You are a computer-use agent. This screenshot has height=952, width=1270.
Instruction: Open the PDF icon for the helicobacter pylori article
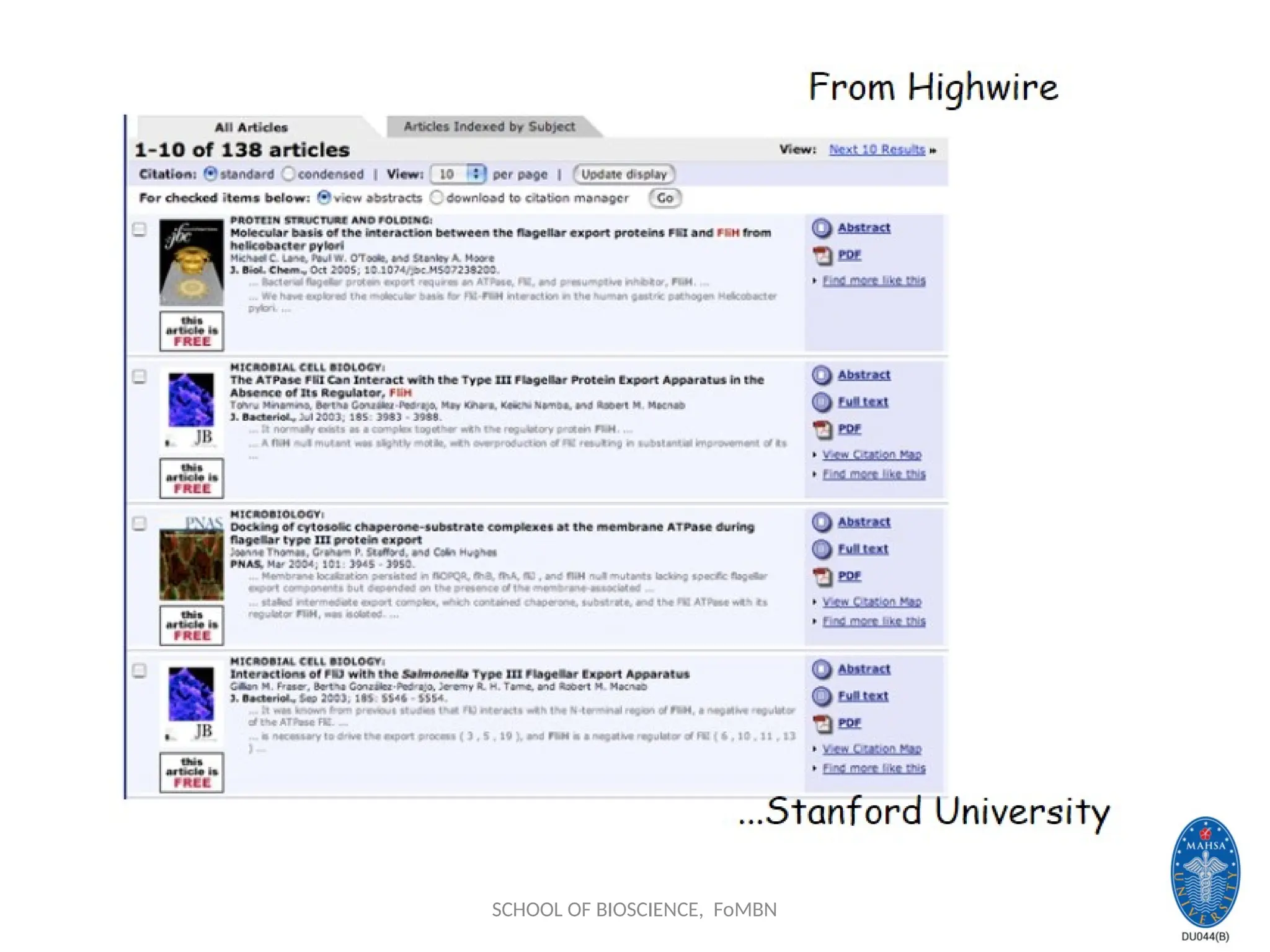click(x=822, y=255)
